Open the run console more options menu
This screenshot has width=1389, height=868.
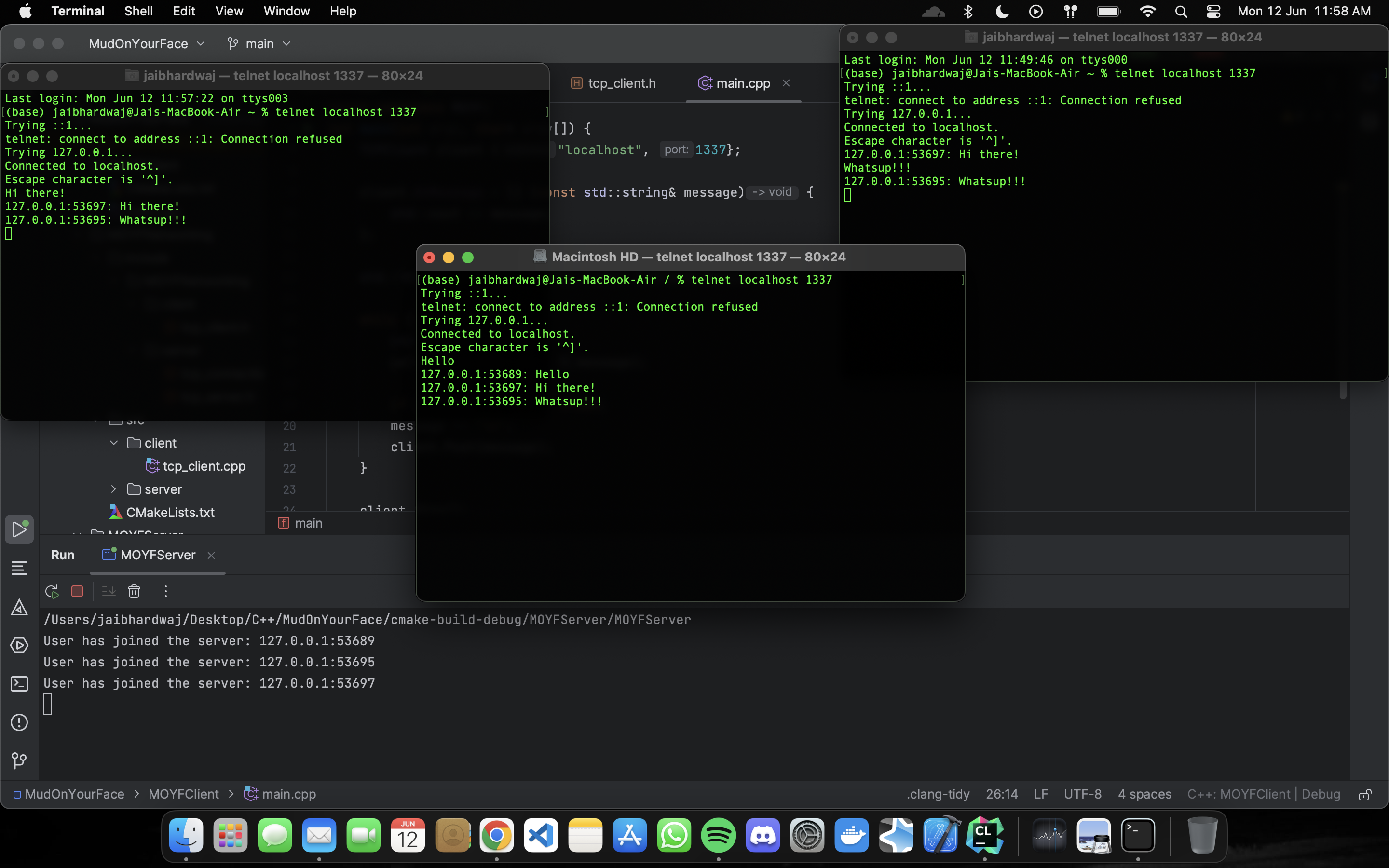pos(166,591)
